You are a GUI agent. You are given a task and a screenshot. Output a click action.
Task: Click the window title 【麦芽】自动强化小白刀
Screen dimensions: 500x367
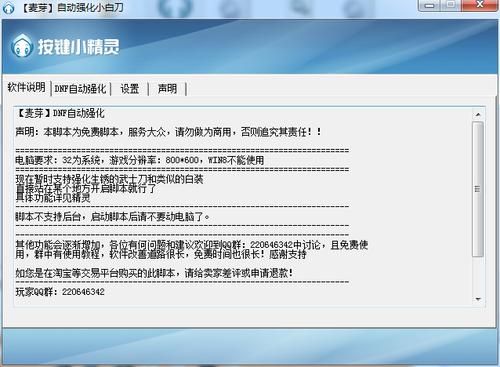click(72, 8)
